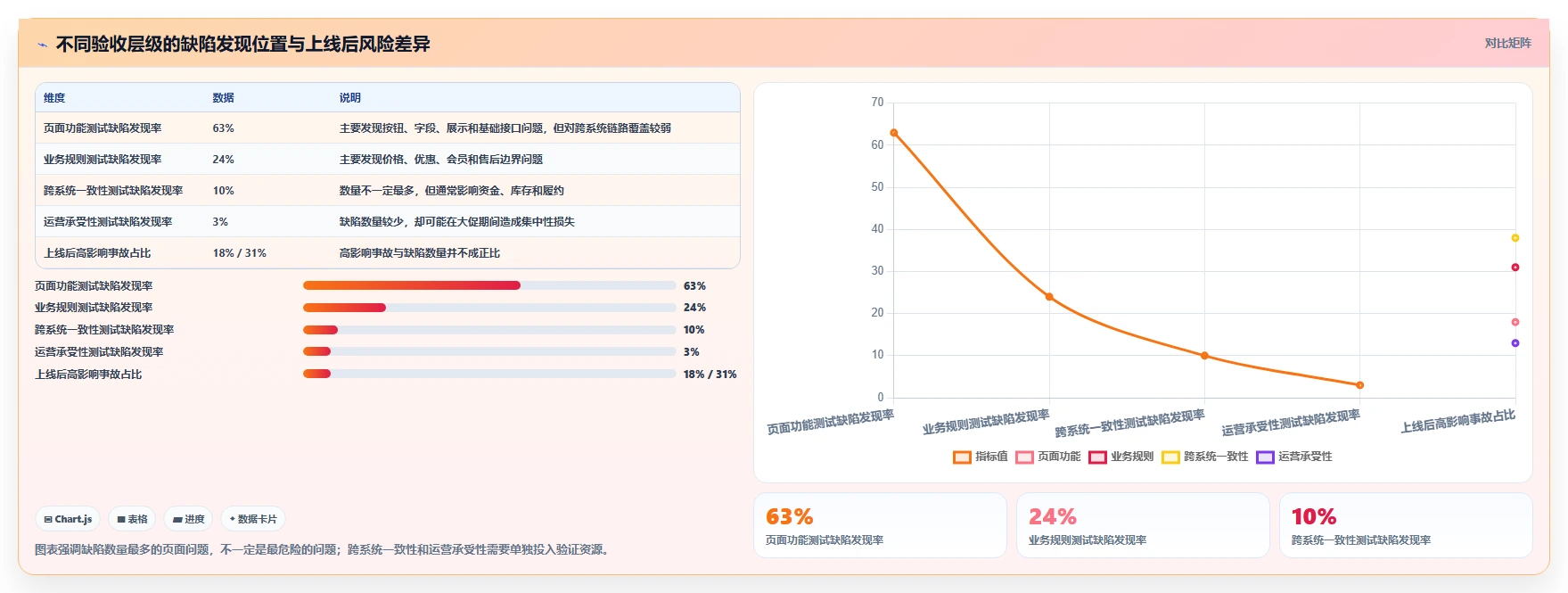Click the orange chart point at value 24
This screenshot has width=1568, height=593.
pos(1049,297)
